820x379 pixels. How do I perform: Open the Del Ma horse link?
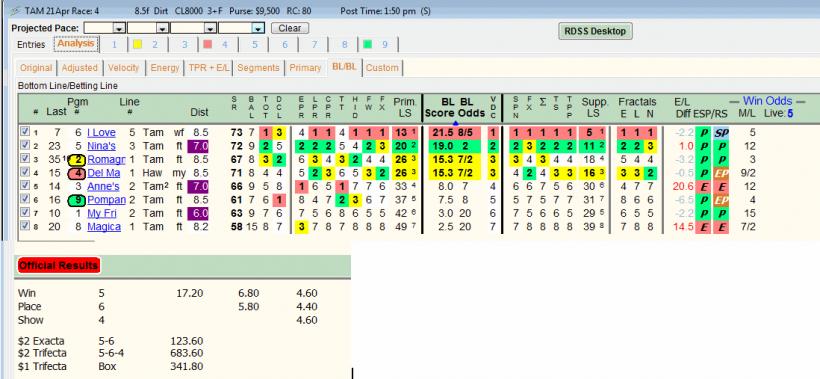[104, 173]
